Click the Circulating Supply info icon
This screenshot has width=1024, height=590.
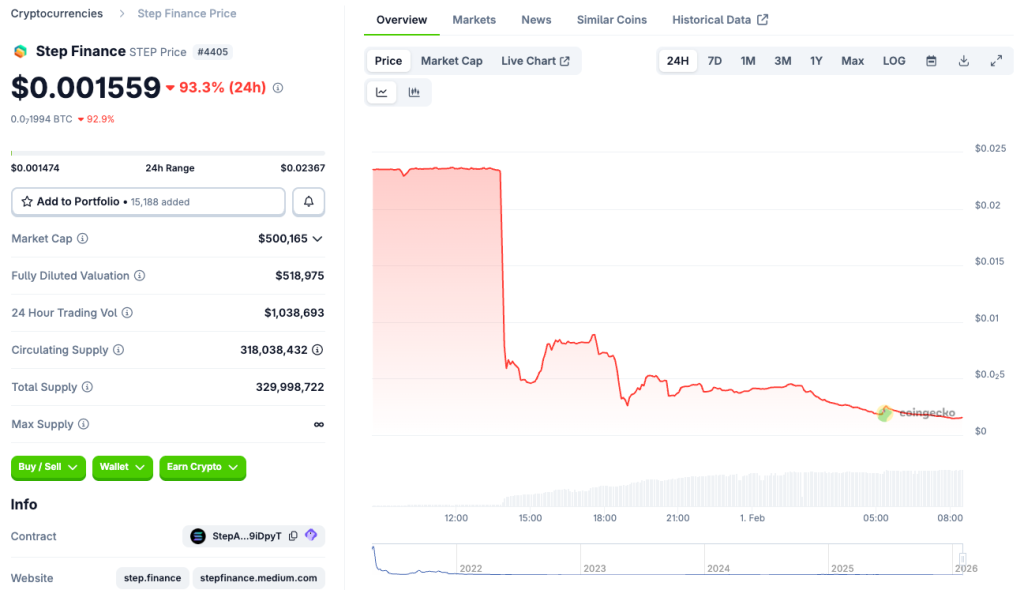pyautogui.click(x=120, y=350)
